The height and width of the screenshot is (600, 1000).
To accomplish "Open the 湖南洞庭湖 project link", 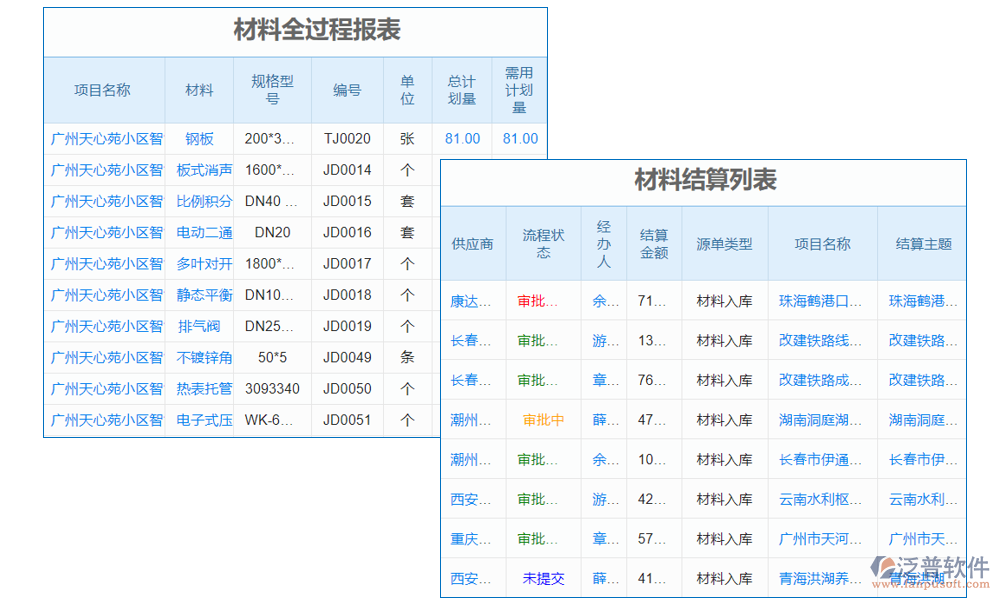I will tap(820, 420).
